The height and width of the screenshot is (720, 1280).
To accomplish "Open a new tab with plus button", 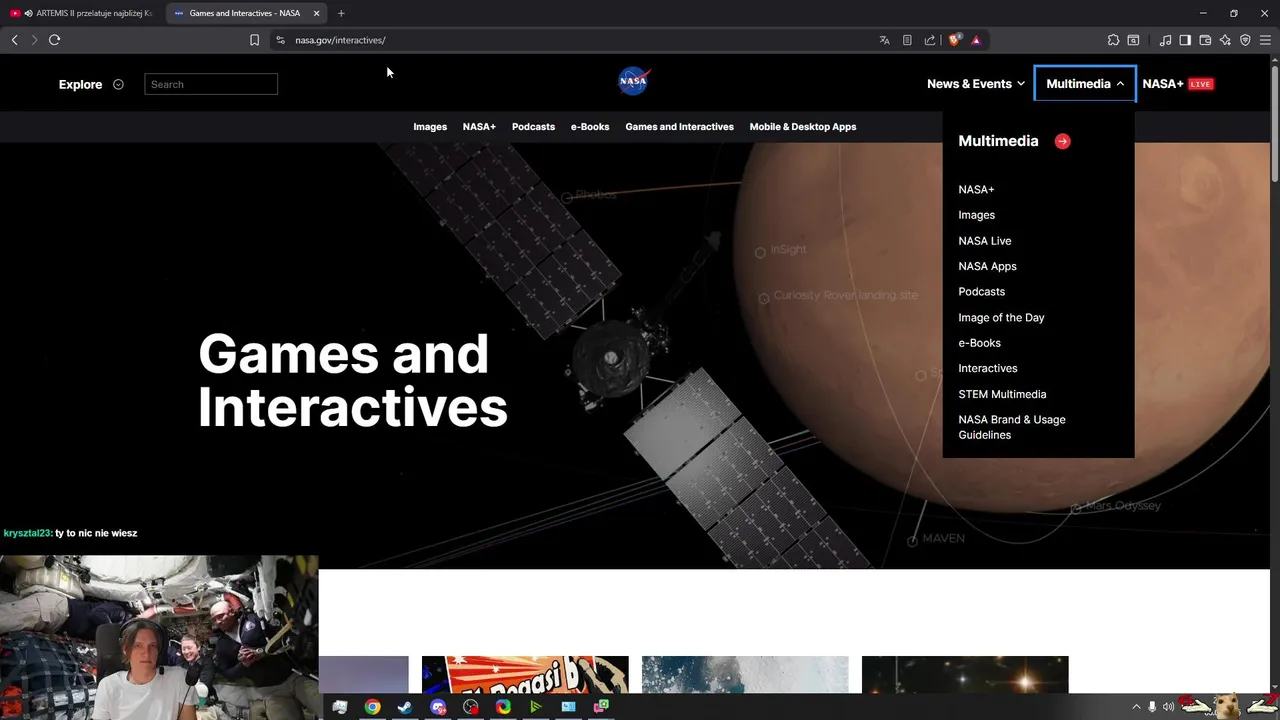I will [x=341, y=13].
